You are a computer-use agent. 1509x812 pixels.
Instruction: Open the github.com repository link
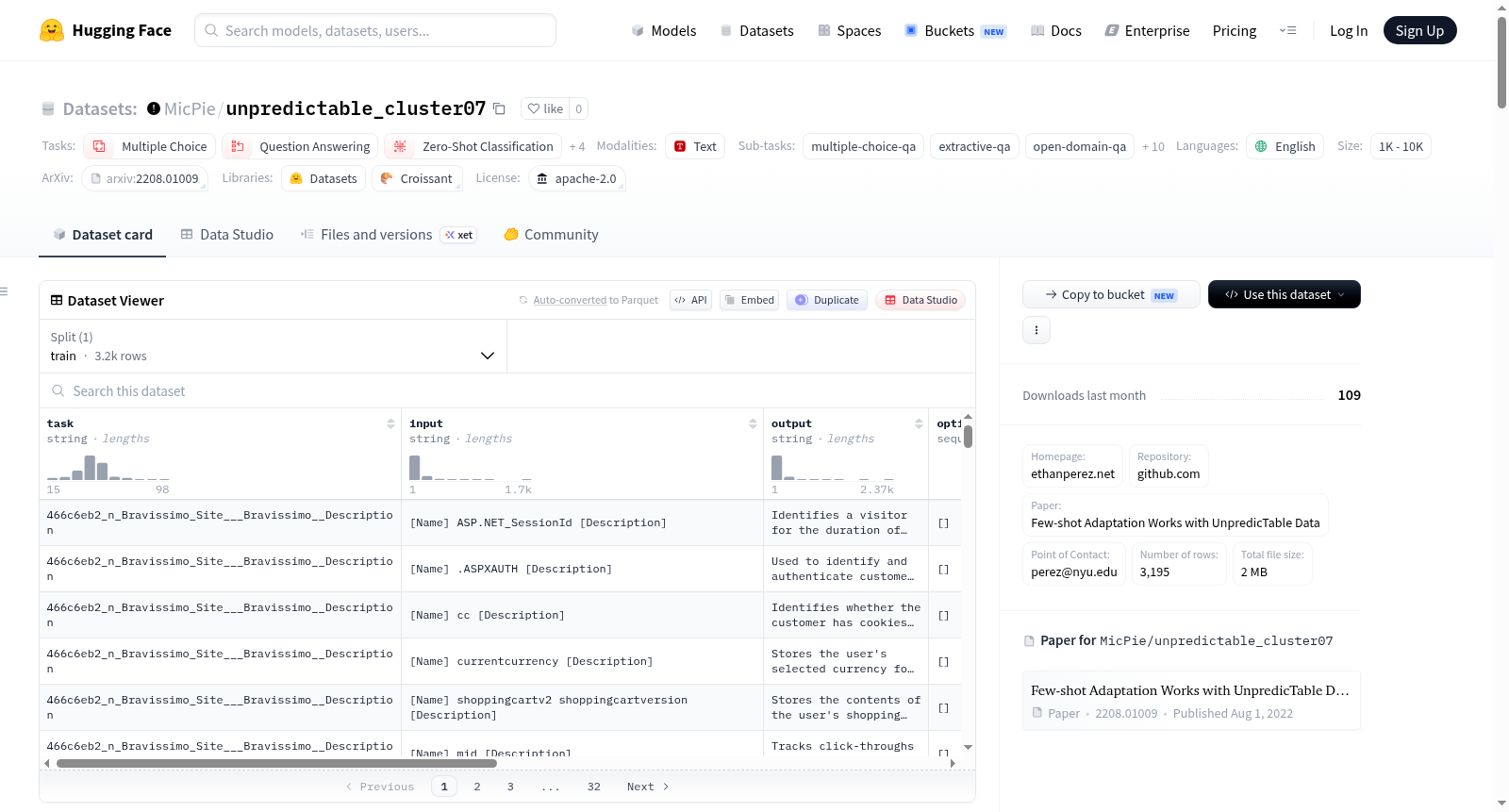click(1169, 466)
